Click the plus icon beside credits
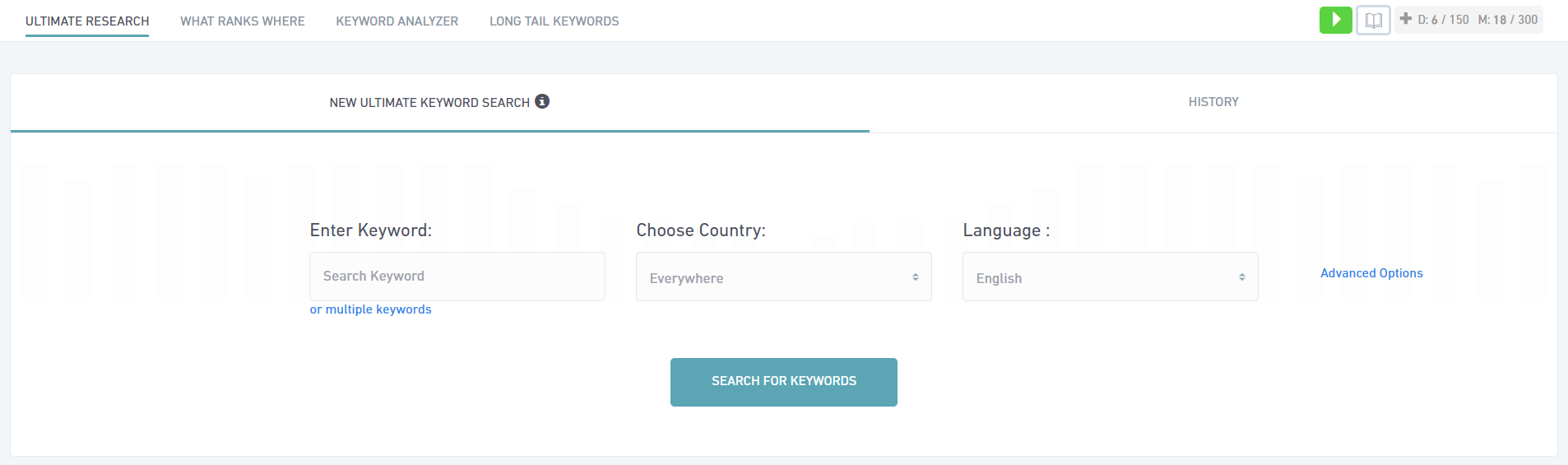 pyautogui.click(x=1405, y=19)
